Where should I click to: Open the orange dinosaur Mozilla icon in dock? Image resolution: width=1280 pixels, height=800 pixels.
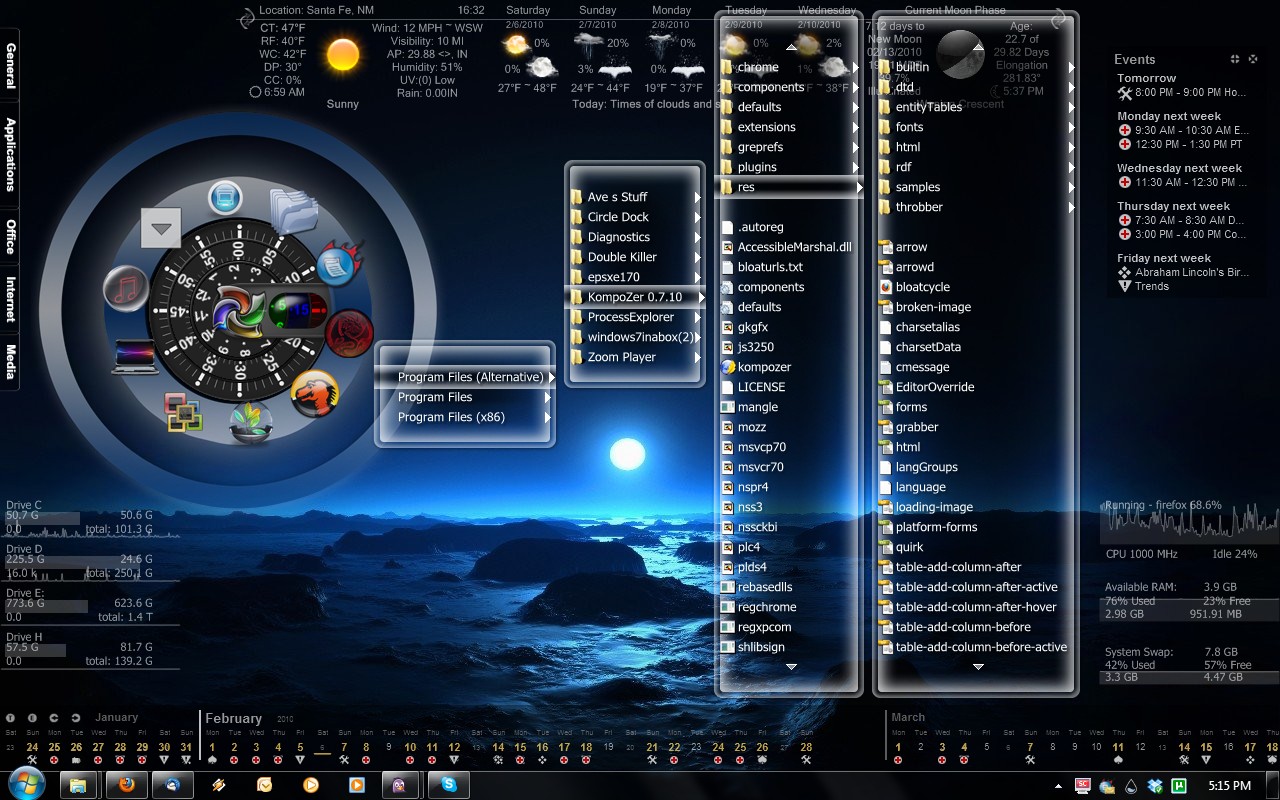pos(315,393)
